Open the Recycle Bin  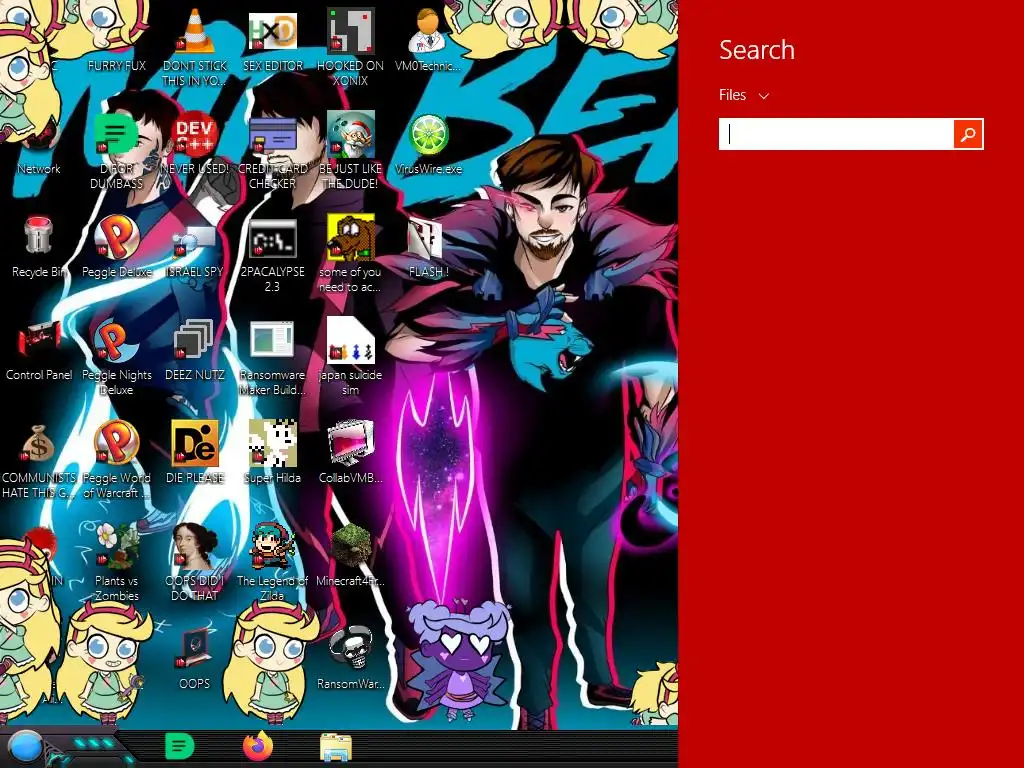[x=39, y=237]
